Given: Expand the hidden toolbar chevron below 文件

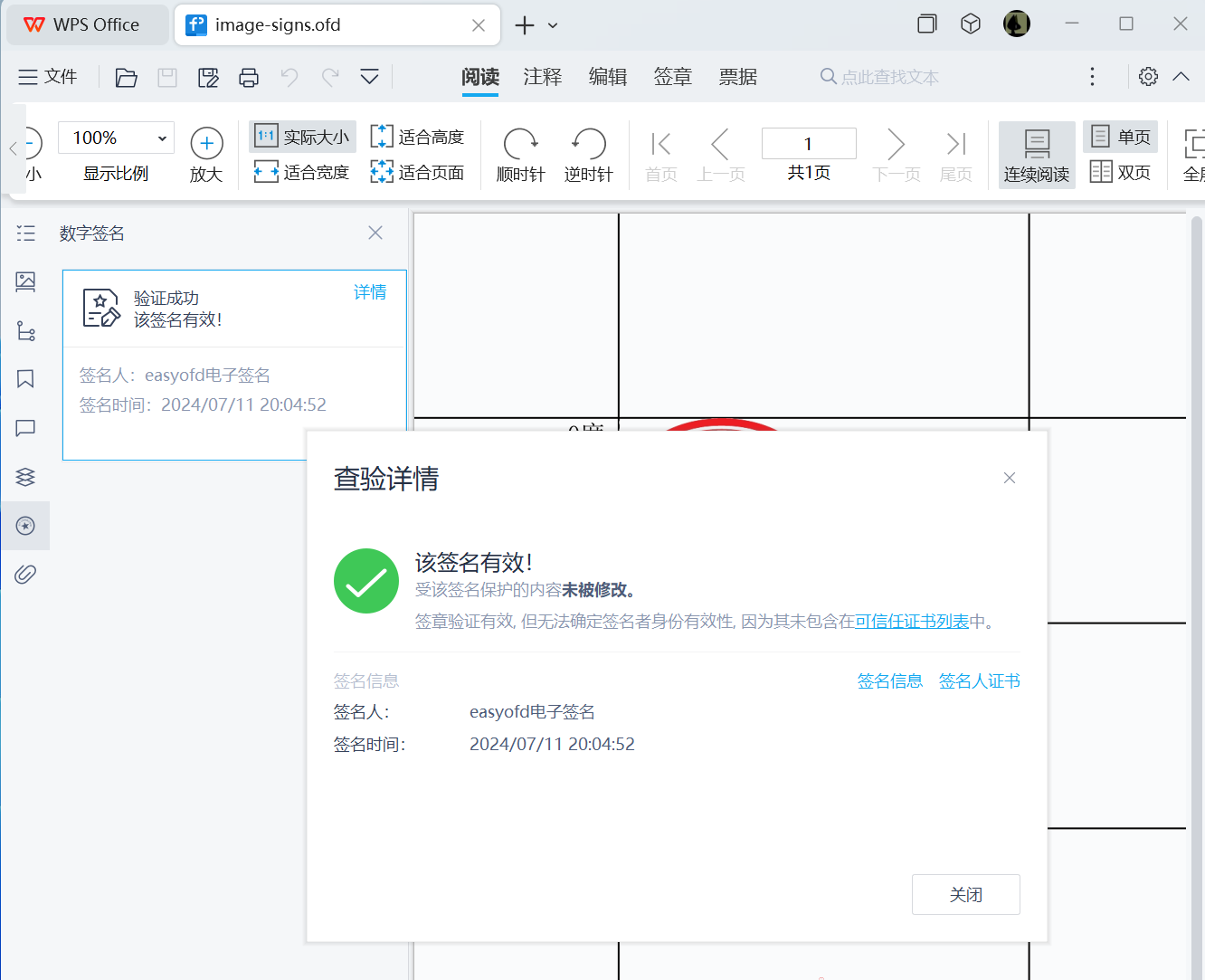Looking at the screenshot, I should point(369,77).
